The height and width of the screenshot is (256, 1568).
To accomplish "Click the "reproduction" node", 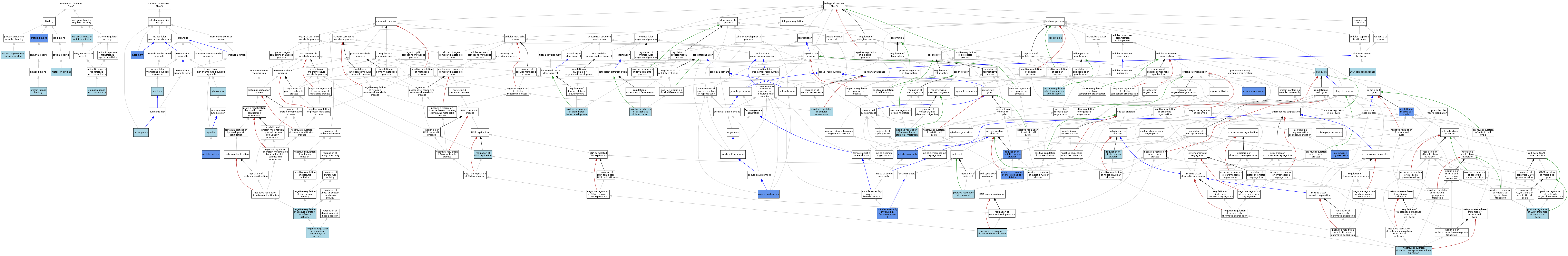I will pos(805,38).
